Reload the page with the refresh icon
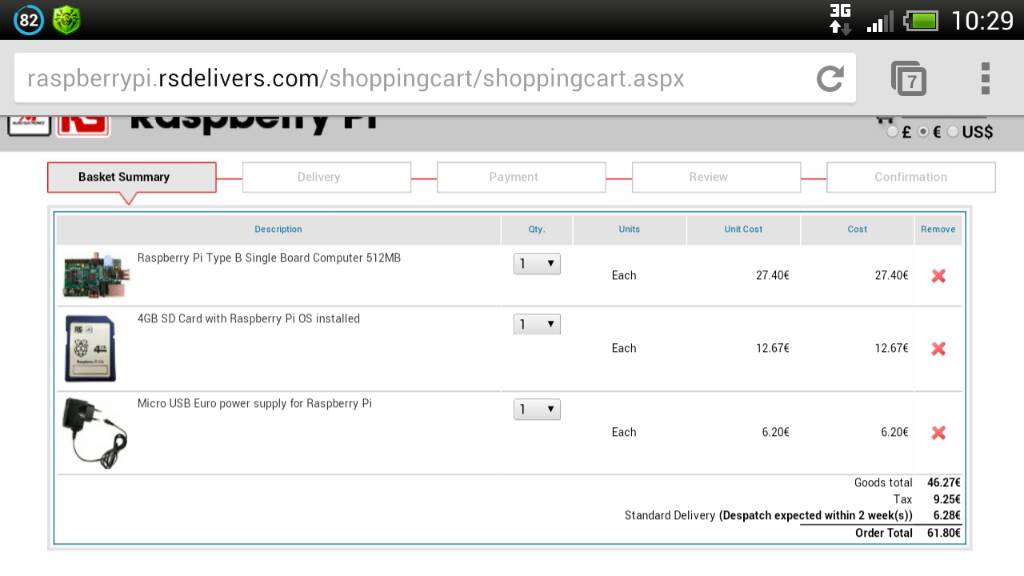Image resolution: width=1024 pixels, height=576 pixels. click(830, 78)
